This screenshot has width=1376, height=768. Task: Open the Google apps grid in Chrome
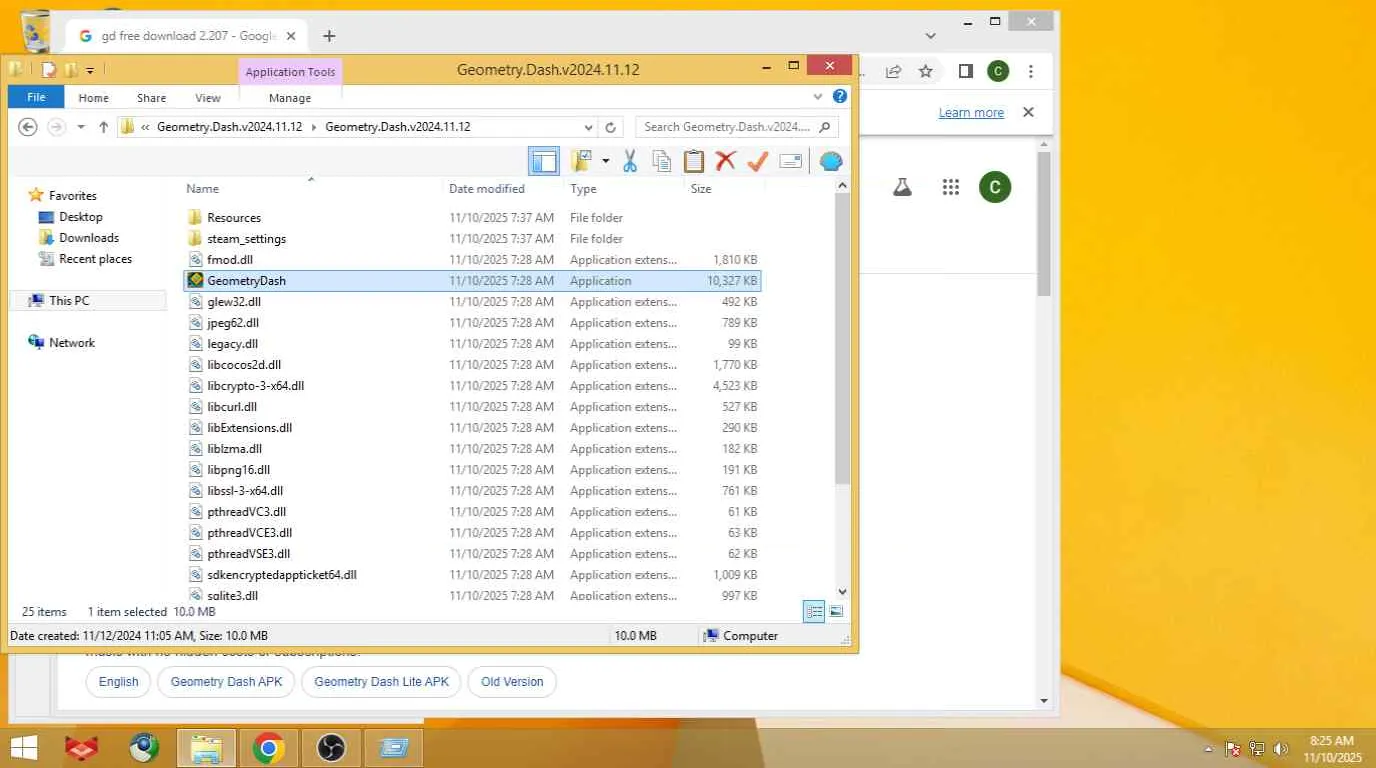pyautogui.click(x=951, y=187)
